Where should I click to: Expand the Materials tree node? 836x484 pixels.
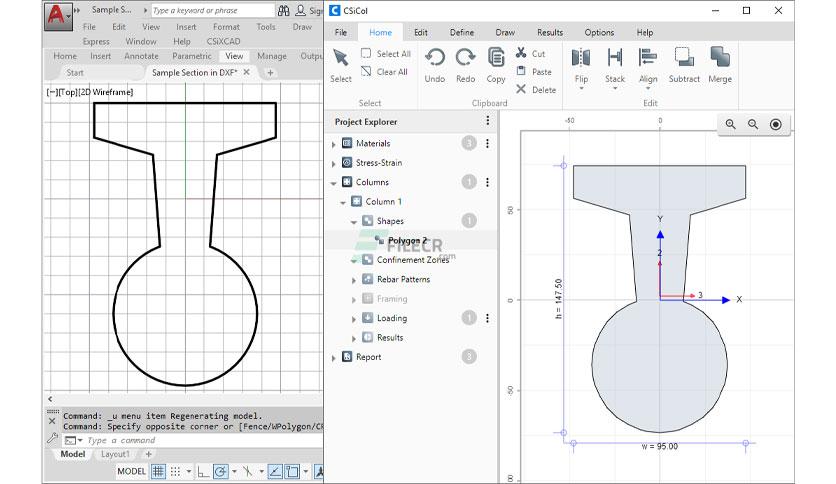(333, 144)
